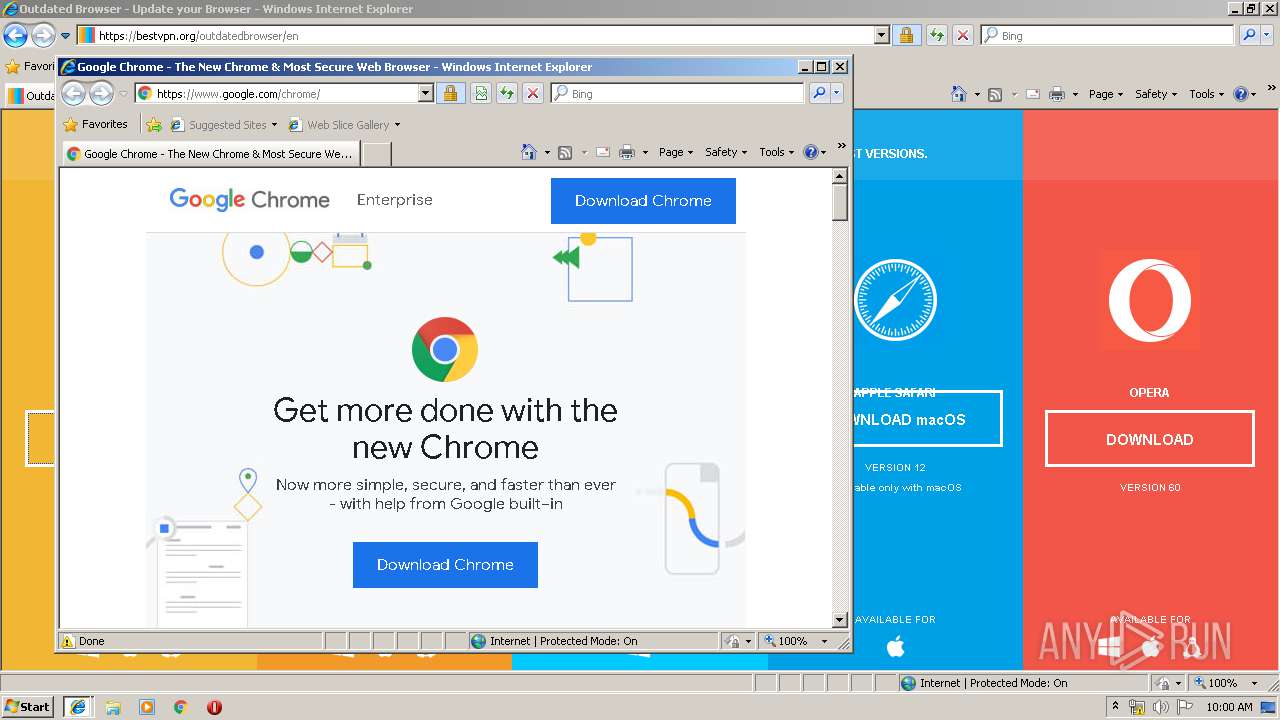This screenshot has width=1280, height=720.
Task: Open Feeds icon in front window
Action: pyautogui.click(x=565, y=152)
